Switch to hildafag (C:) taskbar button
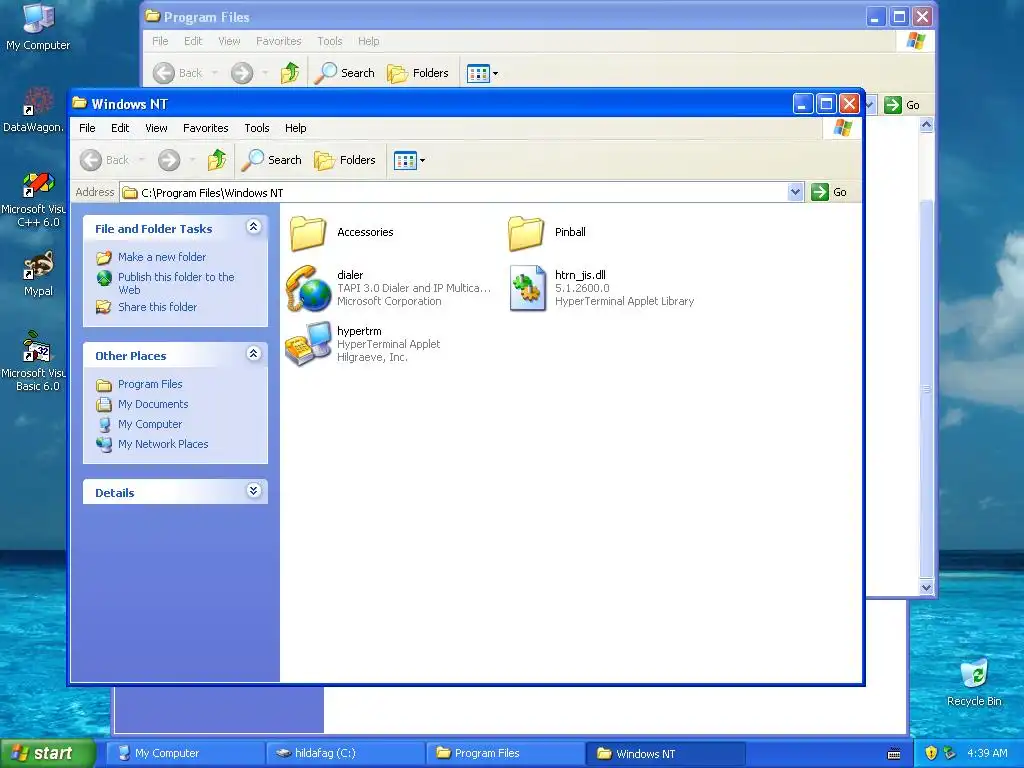This screenshot has height=768, width=1024. pos(345,753)
